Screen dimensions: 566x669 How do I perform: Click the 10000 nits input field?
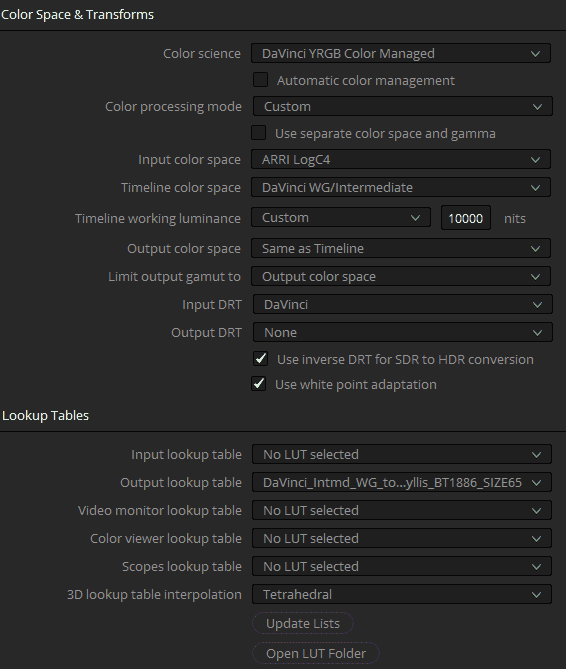(466, 218)
